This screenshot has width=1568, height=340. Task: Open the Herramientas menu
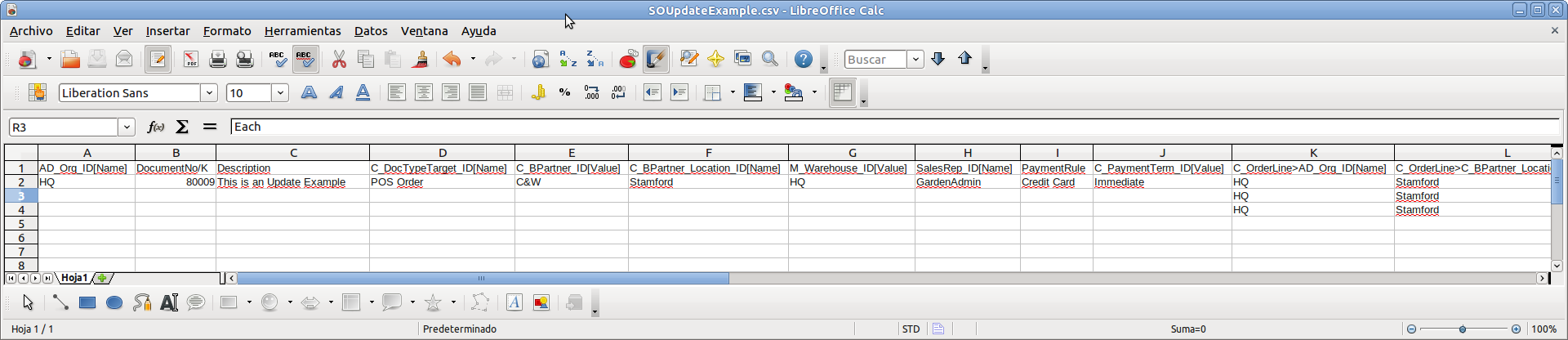pyautogui.click(x=302, y=31)
